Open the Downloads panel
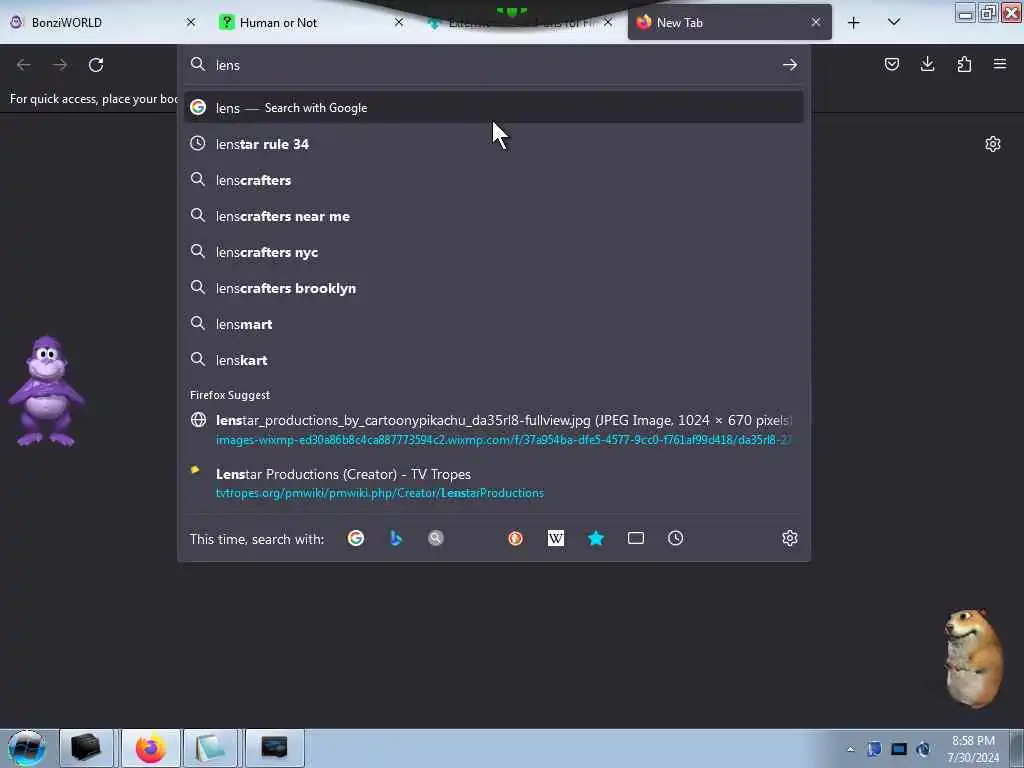 (x=927, y=64)
